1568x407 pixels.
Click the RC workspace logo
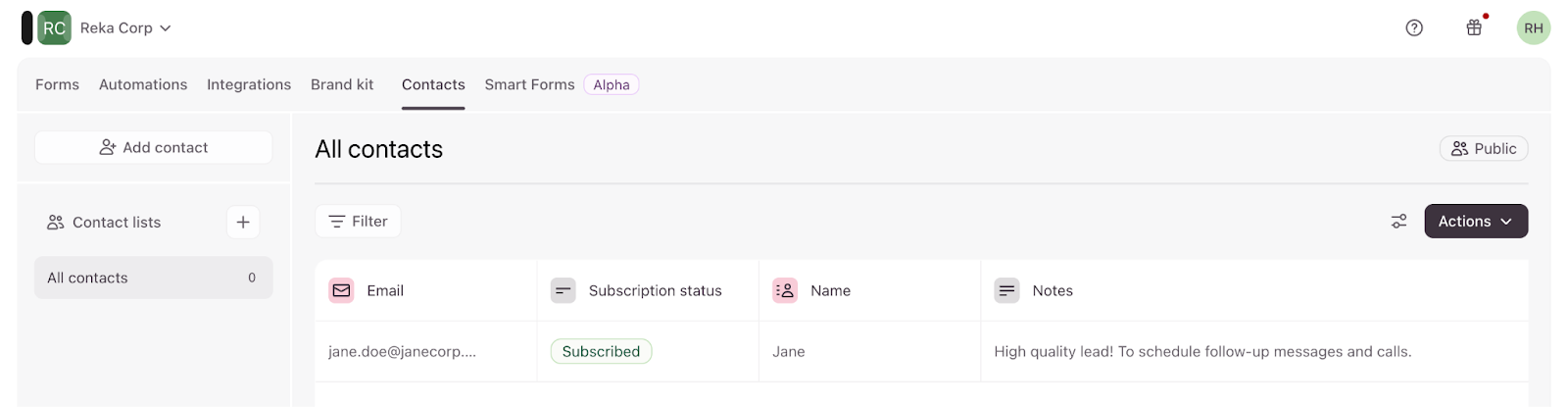tap(54, 27)
